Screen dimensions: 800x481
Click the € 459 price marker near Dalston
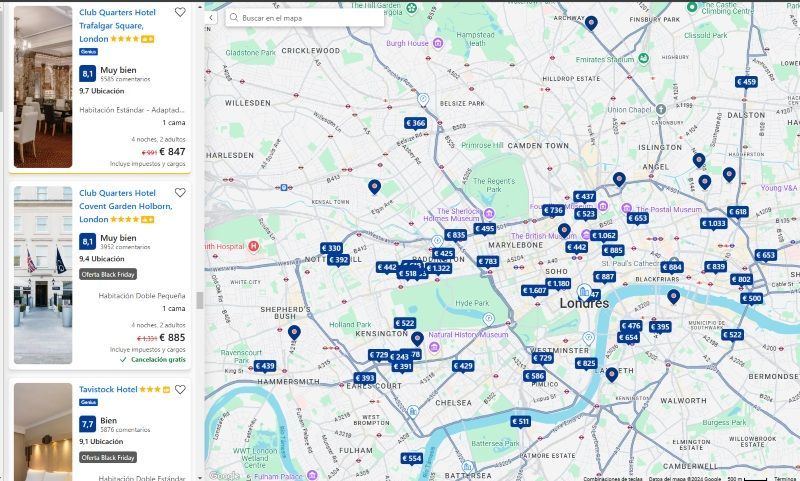click(x=746, y=82)
